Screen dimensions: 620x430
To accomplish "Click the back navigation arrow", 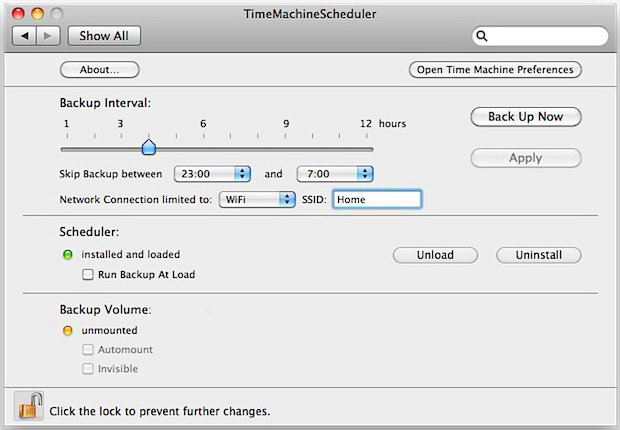I will coord(26,36).
